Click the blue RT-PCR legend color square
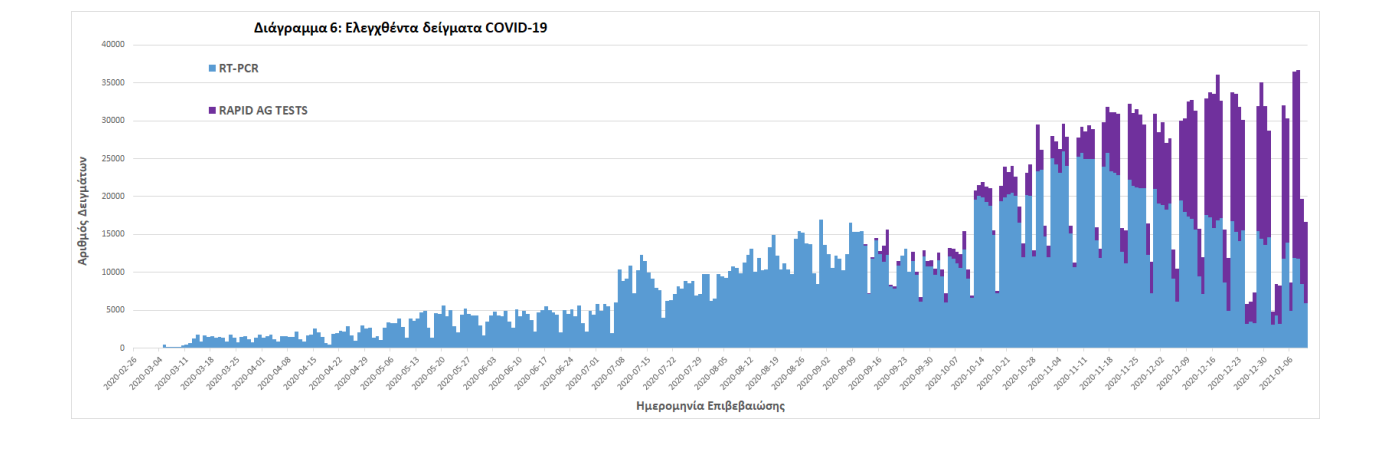The image size is (1388, 460). [212, 69]
